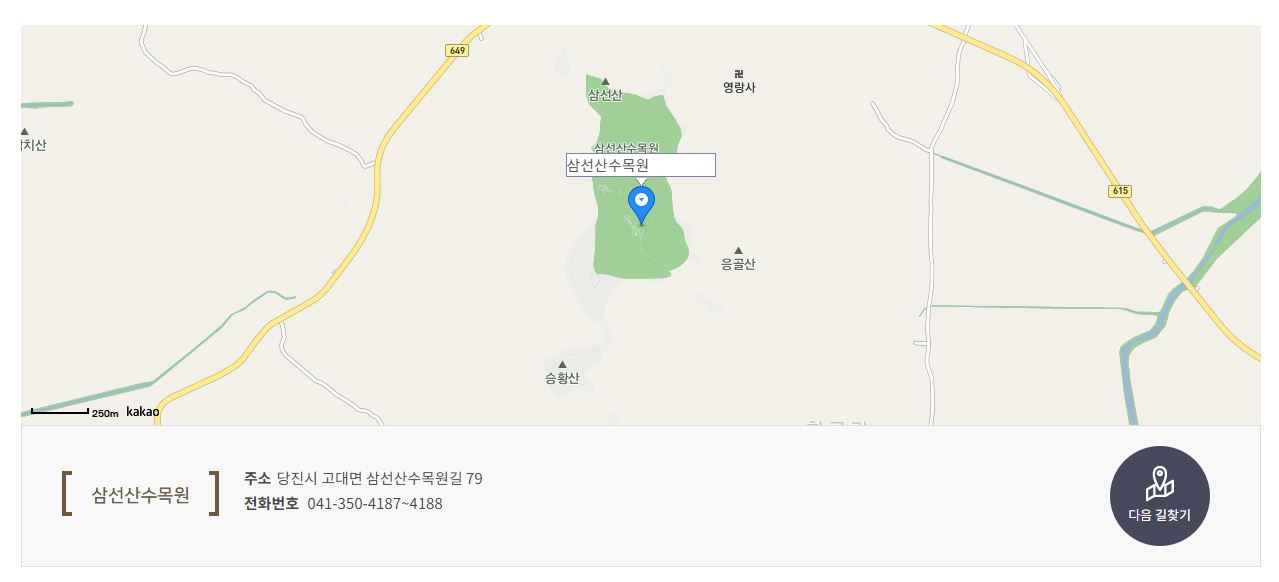The width and height of the screenshot is (1279, 582).
Task: Click the blue location pin marker
Action: [641, 205]
